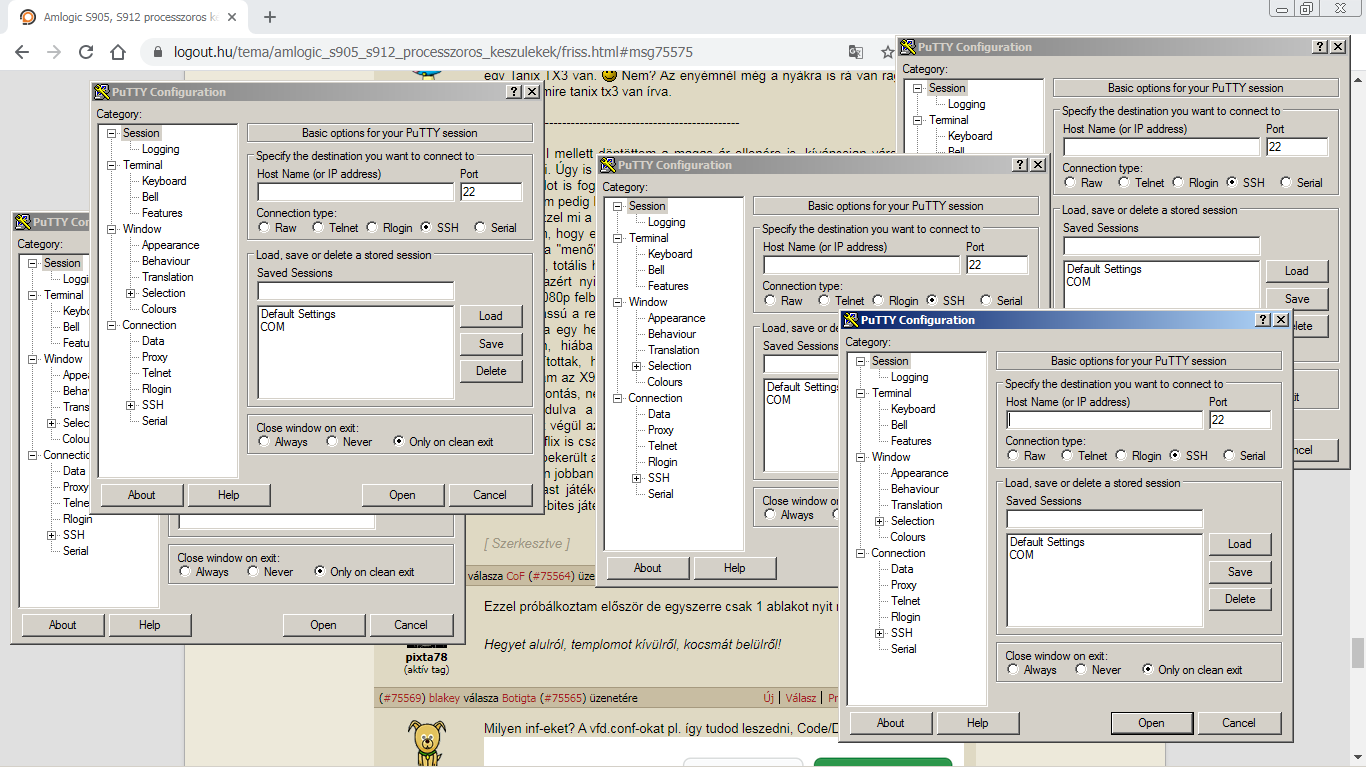Click Save button in active PuTTY window

(1240, 572)
